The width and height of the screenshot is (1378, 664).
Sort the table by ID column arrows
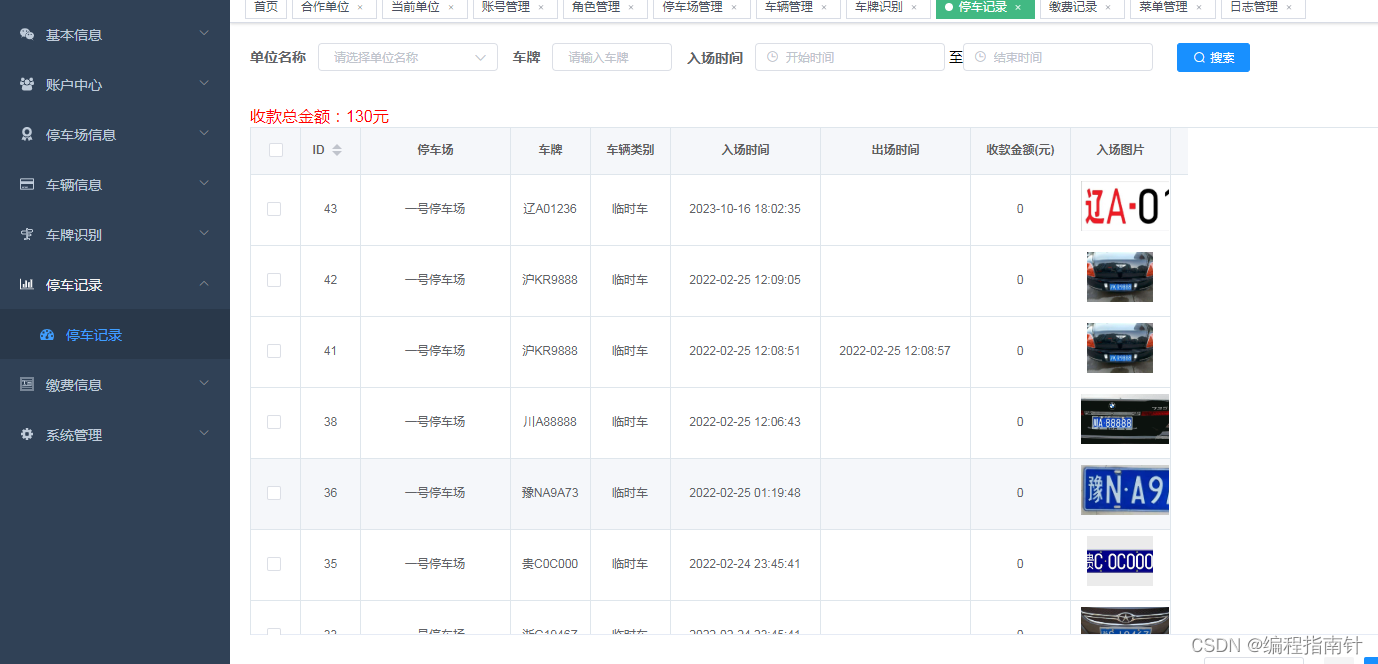(337, 150)
